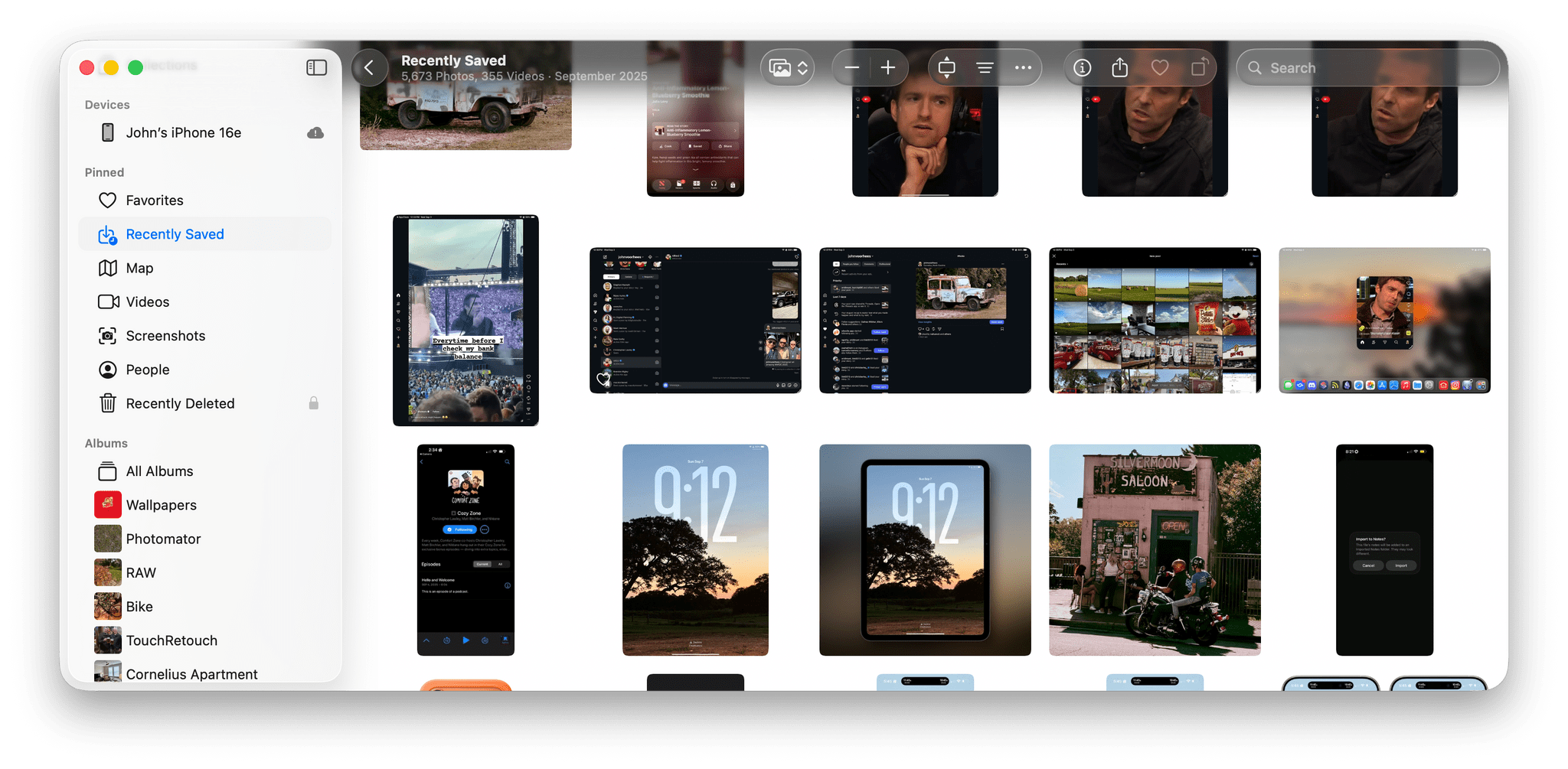
Task: Open Recently Deleted in the sidebar
Action: tap(205, 403)
